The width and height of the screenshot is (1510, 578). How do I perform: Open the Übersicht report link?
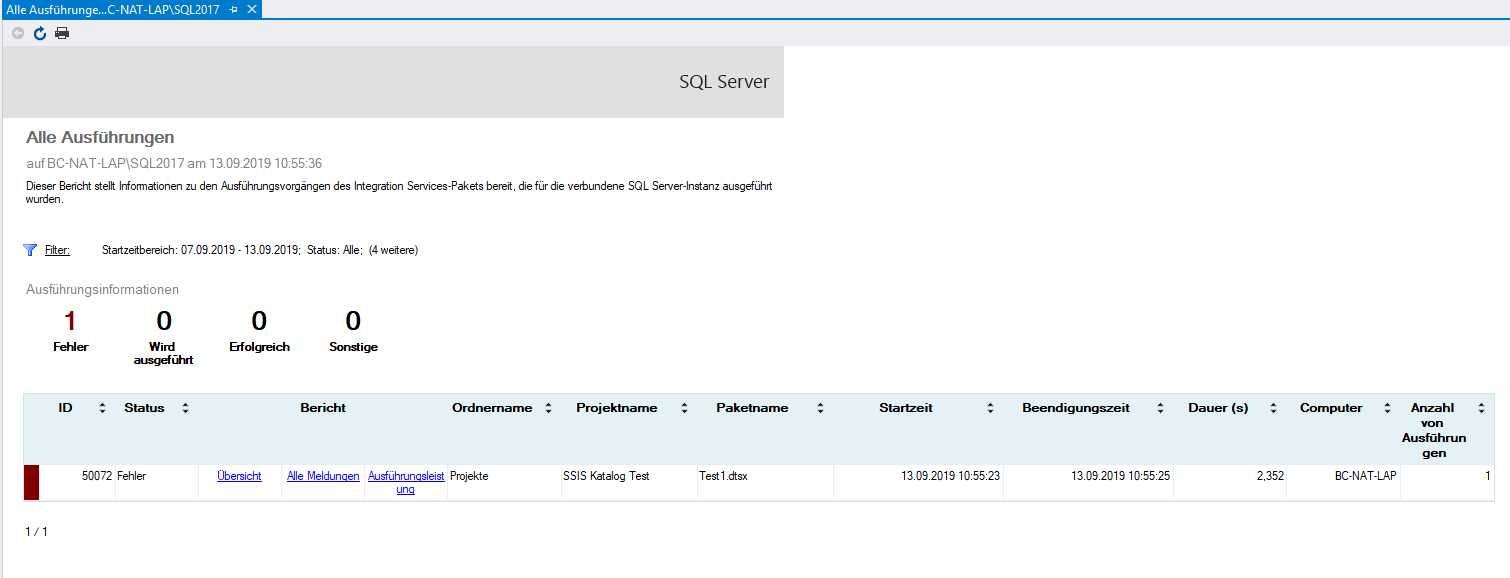tap(239, 476)
